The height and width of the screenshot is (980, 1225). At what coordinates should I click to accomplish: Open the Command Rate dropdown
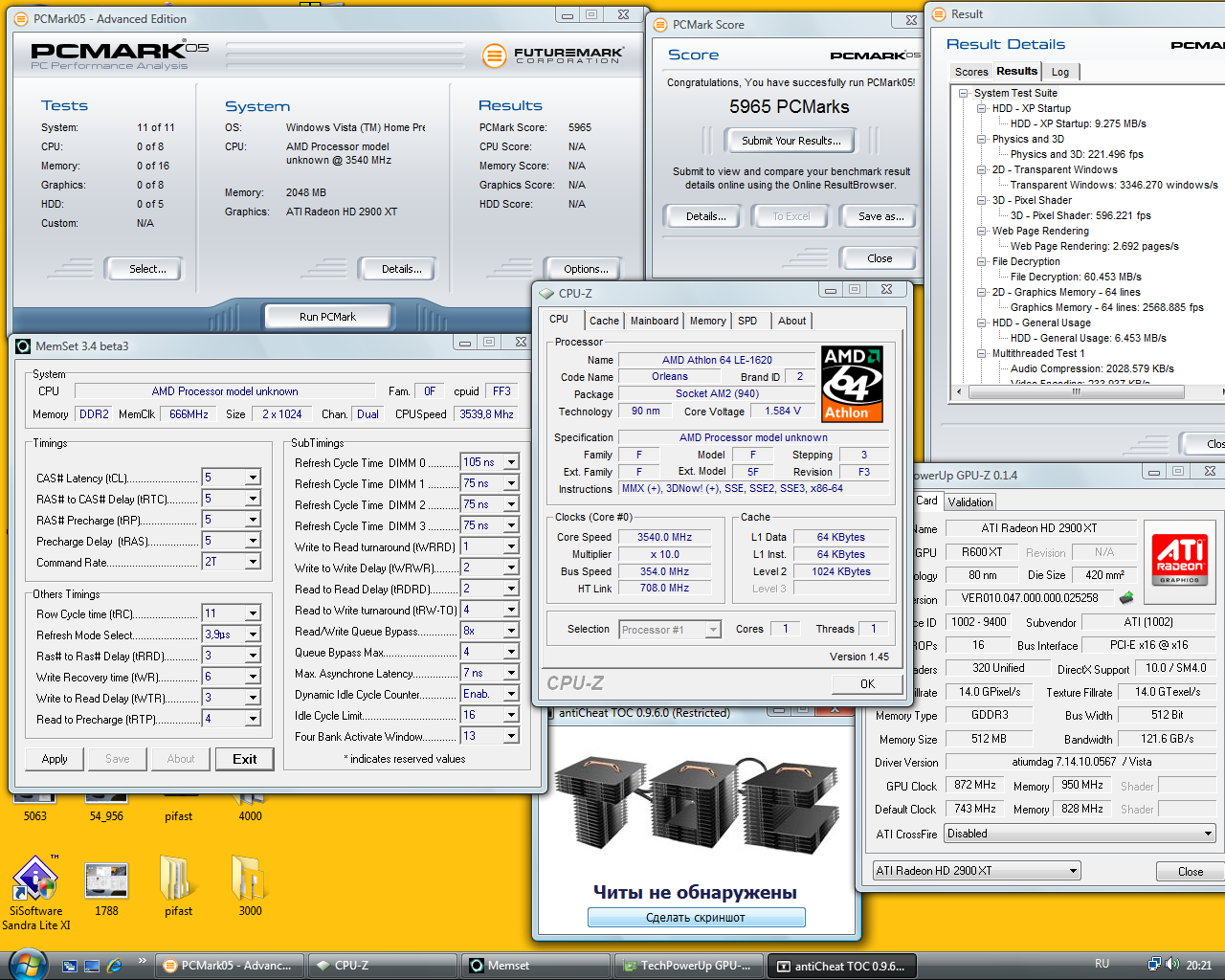(x=253, y=562)
